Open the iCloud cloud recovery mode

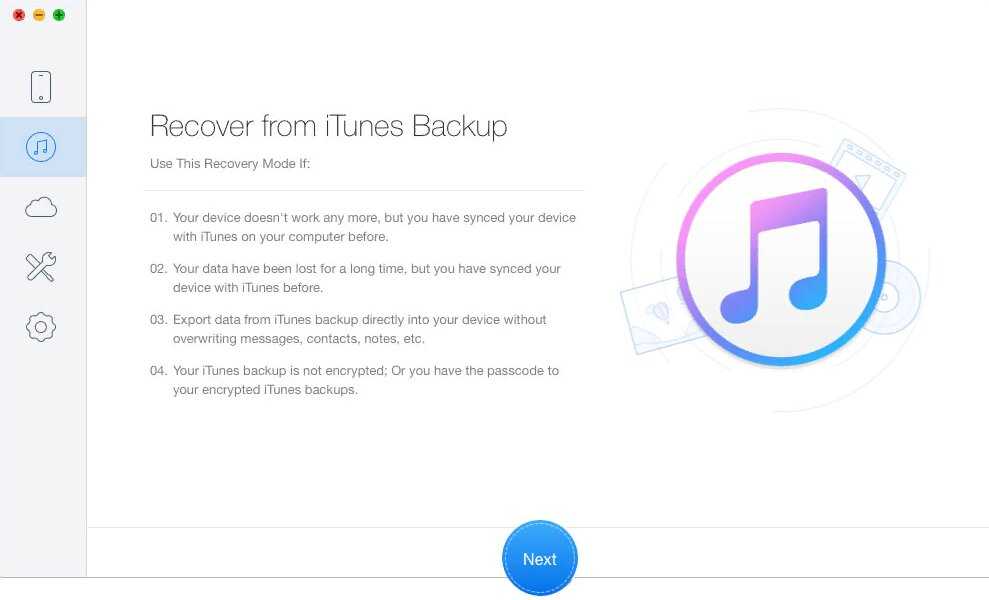41,207
